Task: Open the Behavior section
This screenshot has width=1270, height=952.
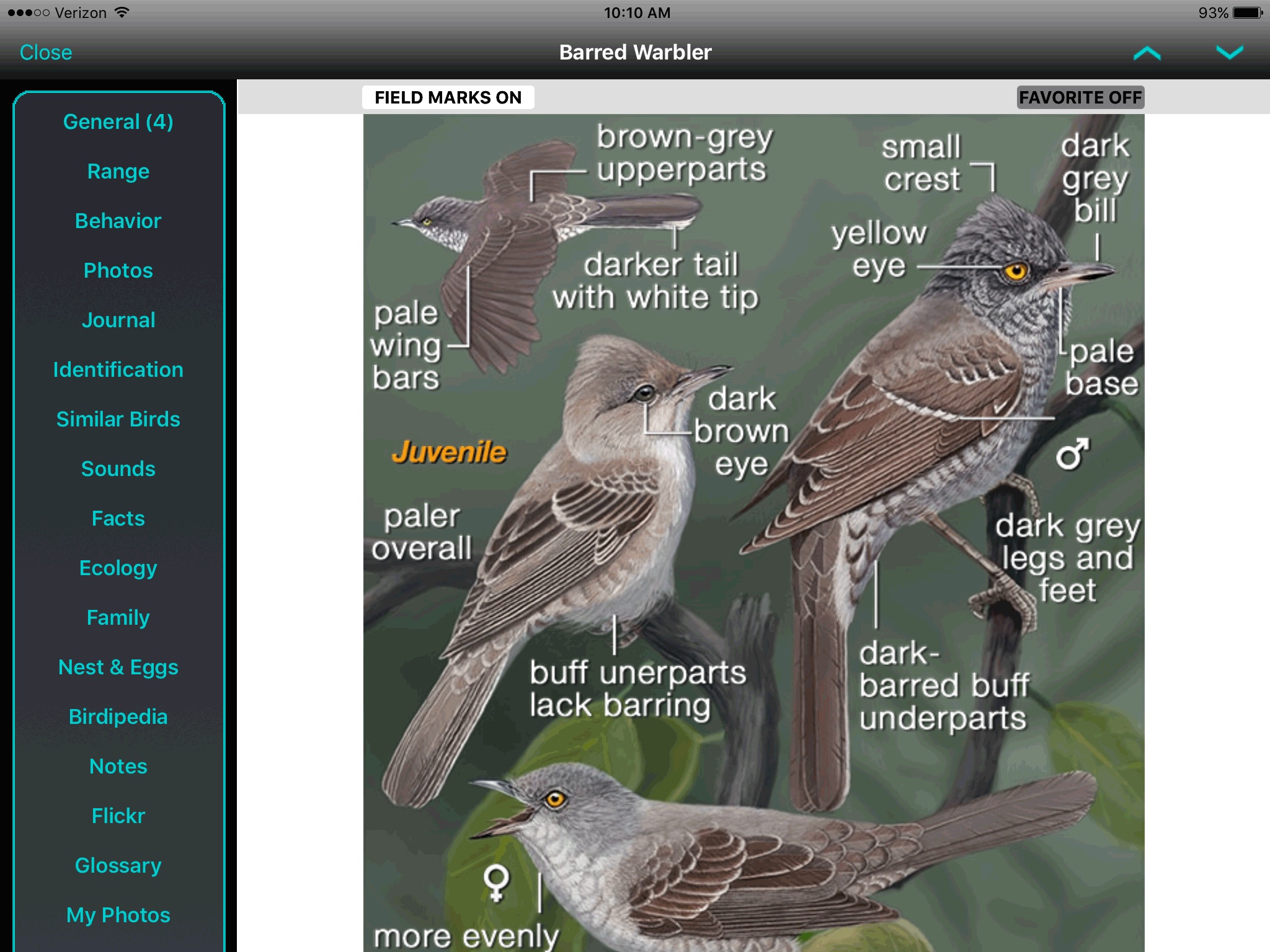Action: [118, 221]
